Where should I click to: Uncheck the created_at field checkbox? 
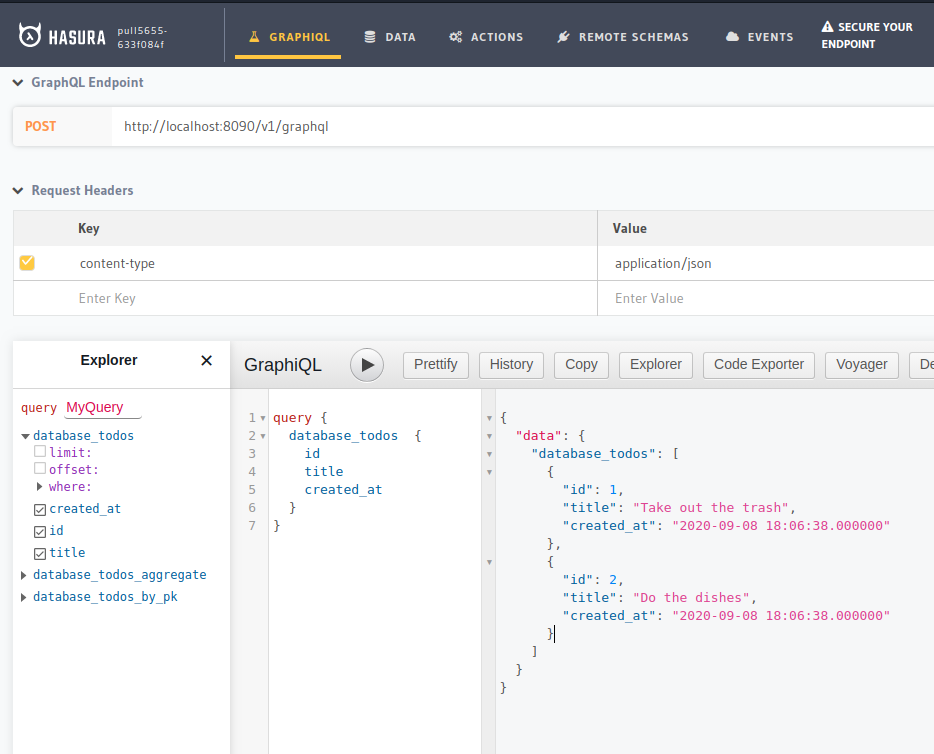point(40,509)
